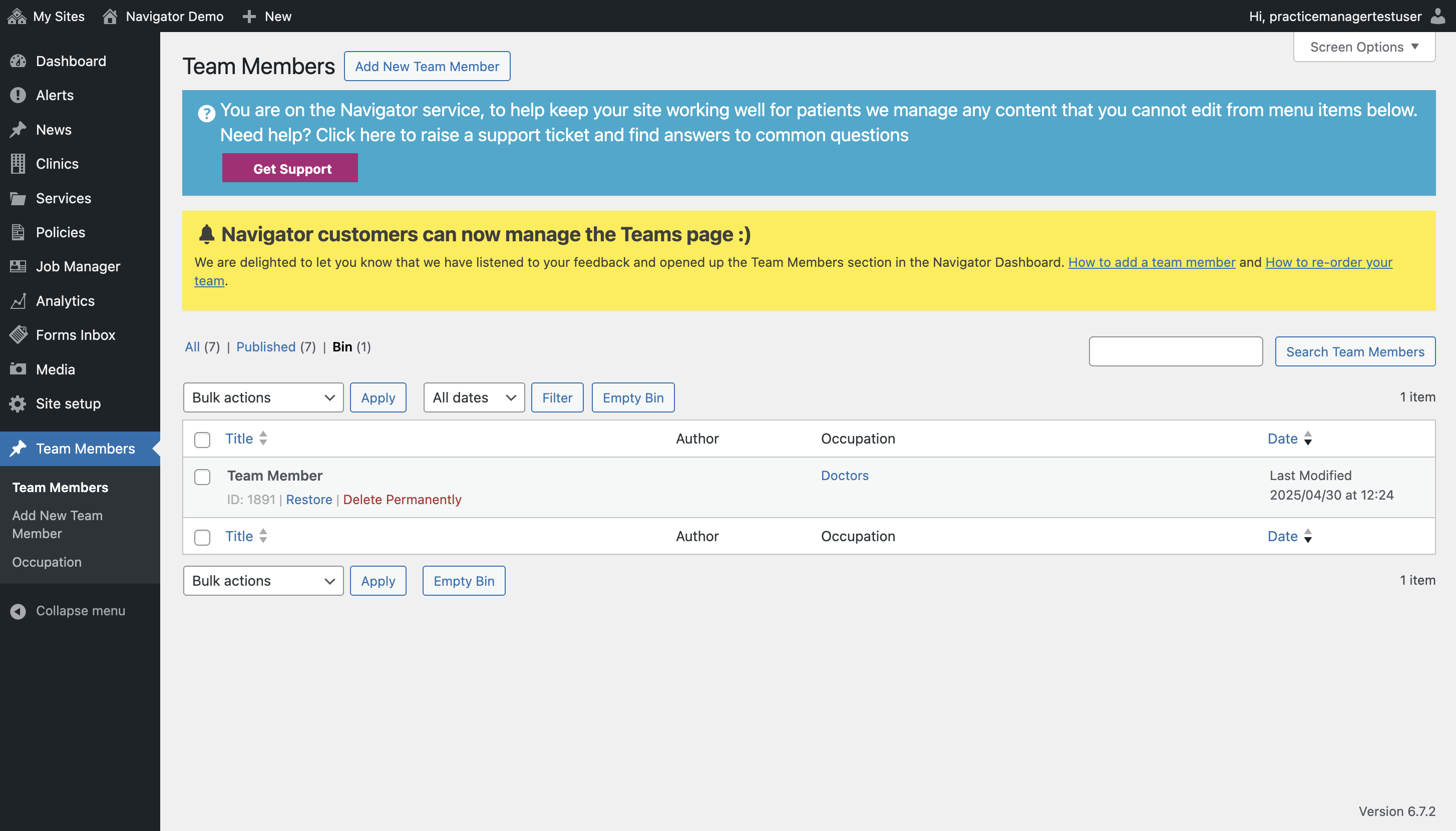Open the Job Manager icon

point(18,266)
